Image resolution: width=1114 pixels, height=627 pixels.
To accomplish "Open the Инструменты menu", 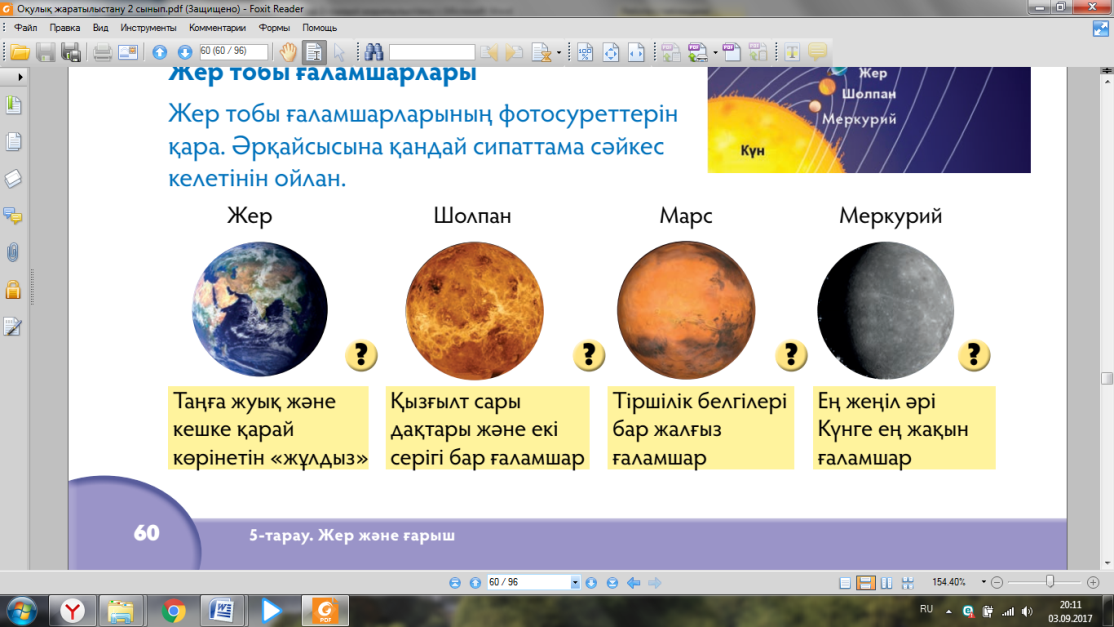I will point(148,28).
